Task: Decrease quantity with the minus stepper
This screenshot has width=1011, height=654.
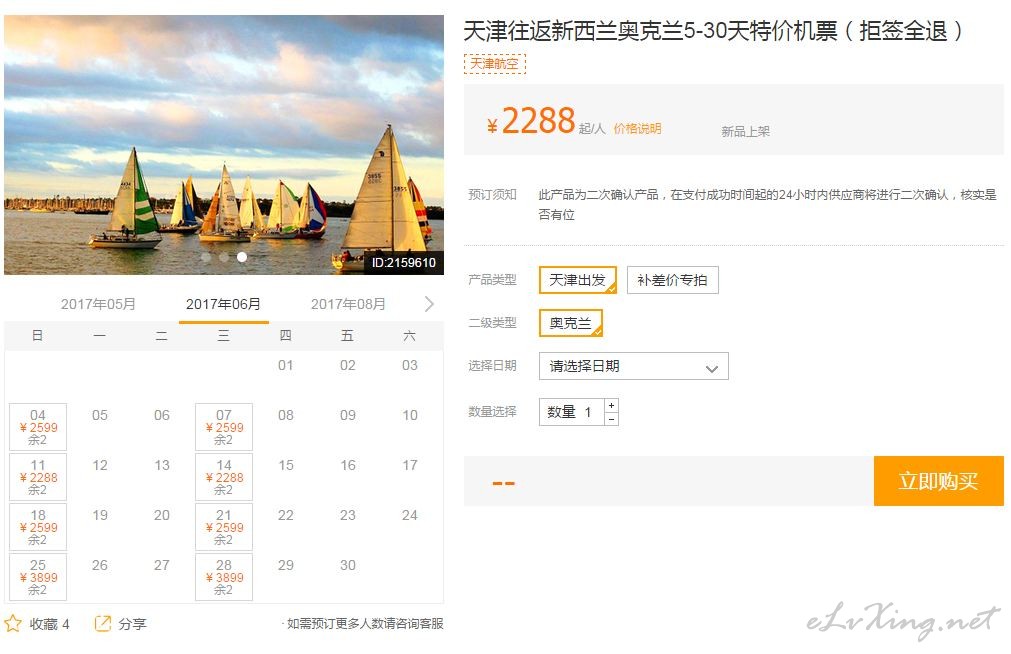Action: [x=611, y=419]
